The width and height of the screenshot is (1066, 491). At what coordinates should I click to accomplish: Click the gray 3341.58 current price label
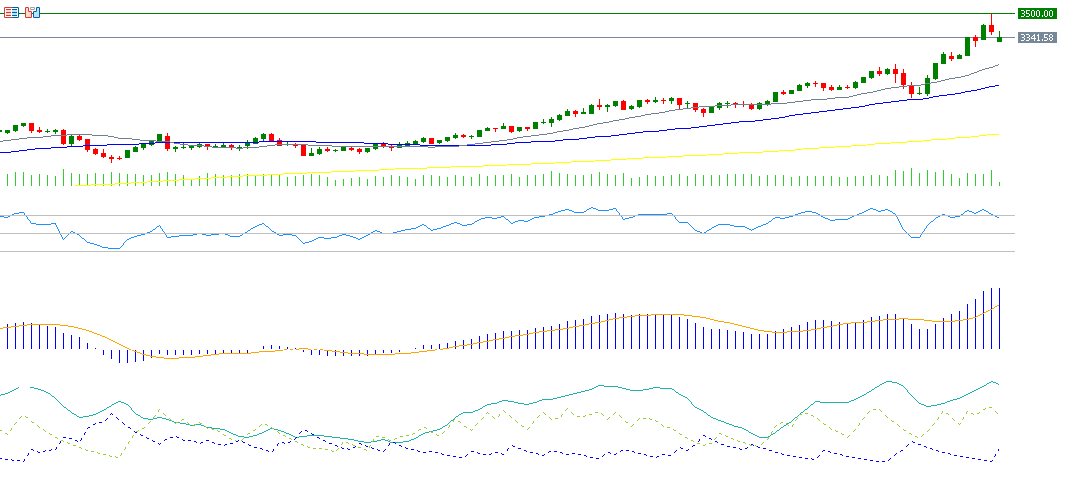pyautogui.click(x=1036, y=38)
